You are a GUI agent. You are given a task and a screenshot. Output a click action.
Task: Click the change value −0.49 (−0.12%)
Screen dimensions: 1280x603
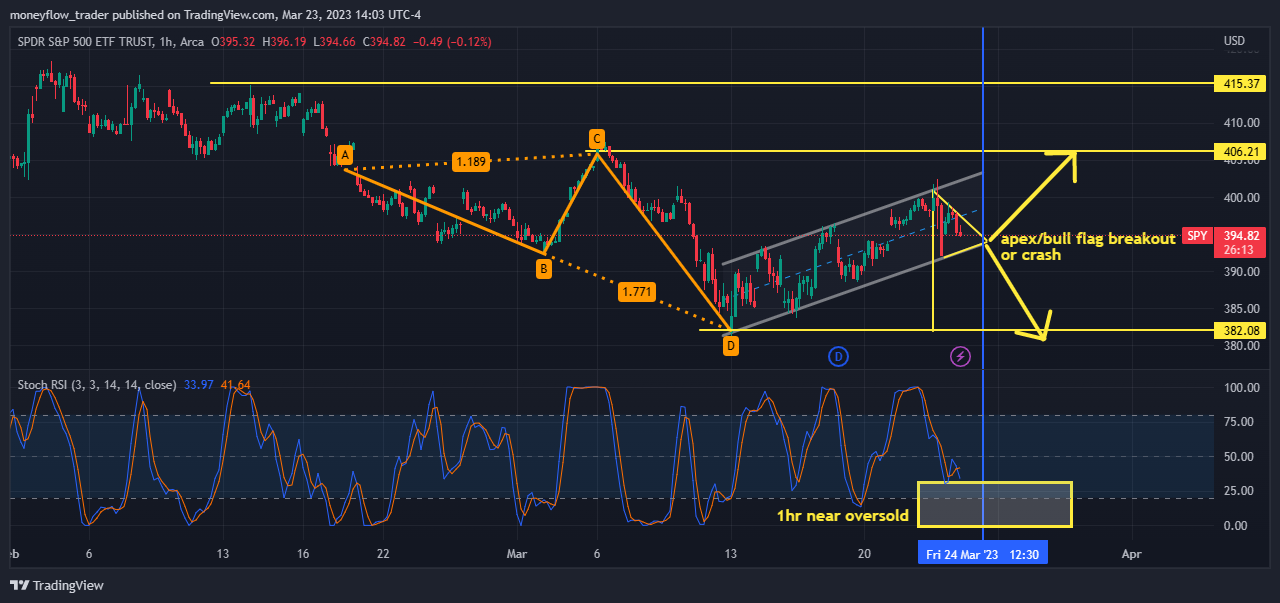coord(452,42)
